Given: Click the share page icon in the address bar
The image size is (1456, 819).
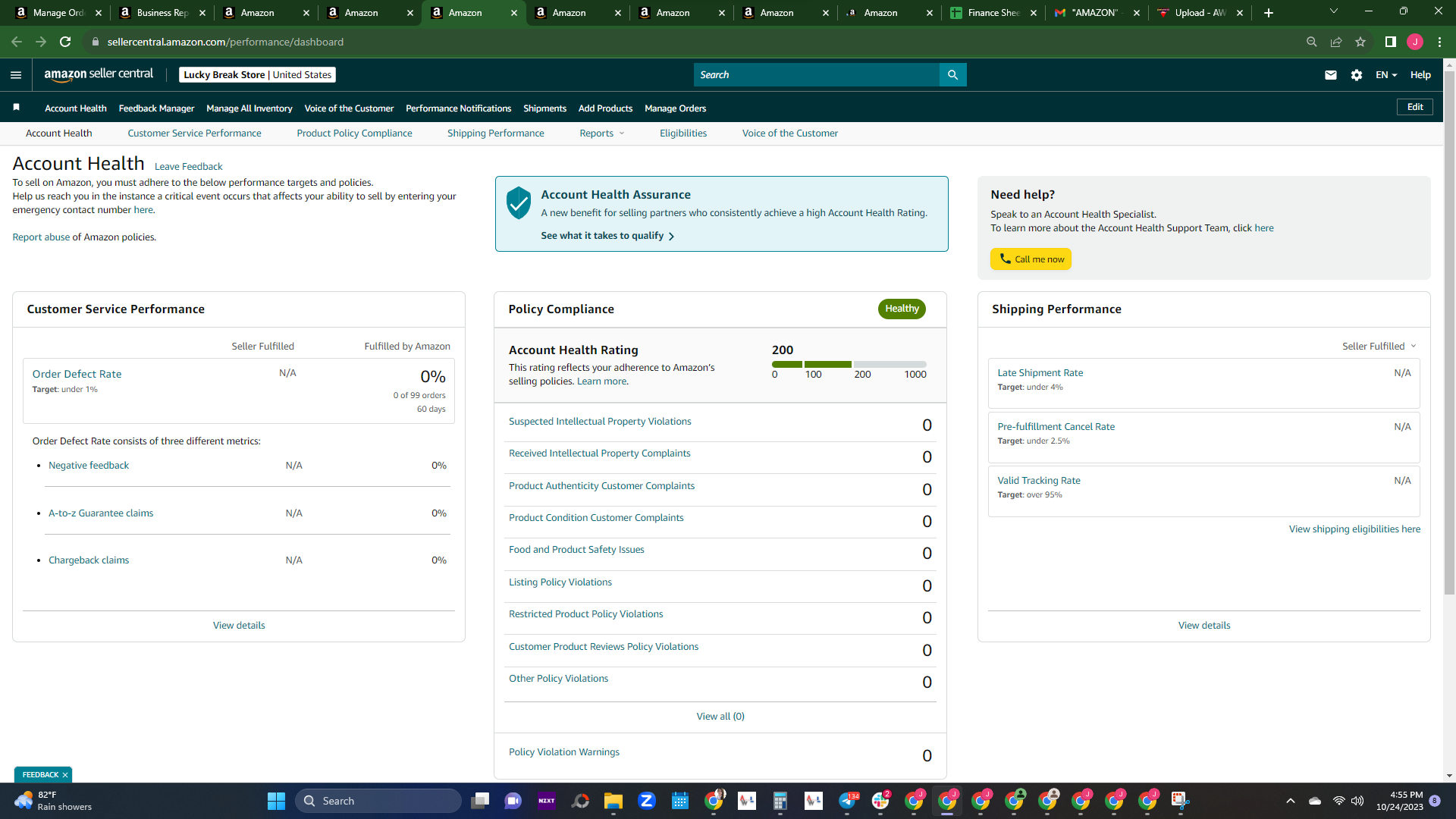Looking at the screenshot, I should 1336,42.
